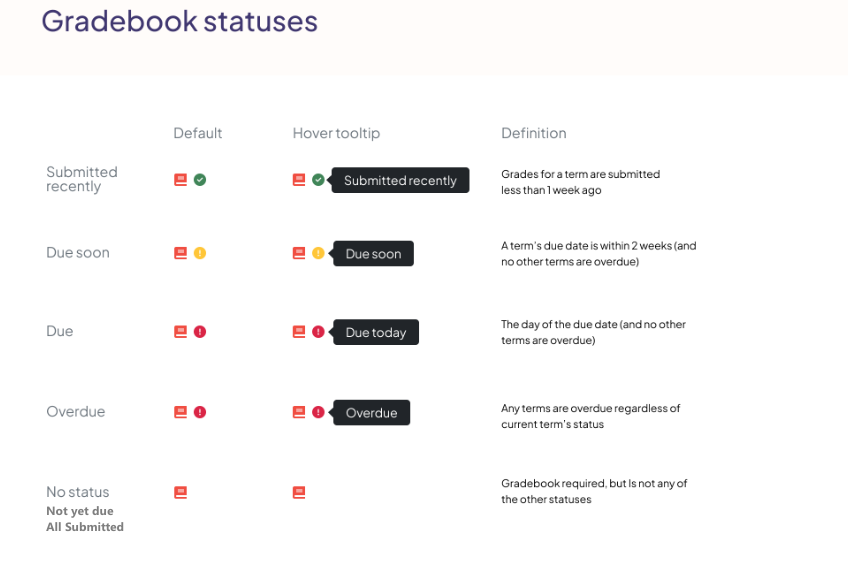
Task: Click the Gradebook statuses page title
Action: [180, 22]
